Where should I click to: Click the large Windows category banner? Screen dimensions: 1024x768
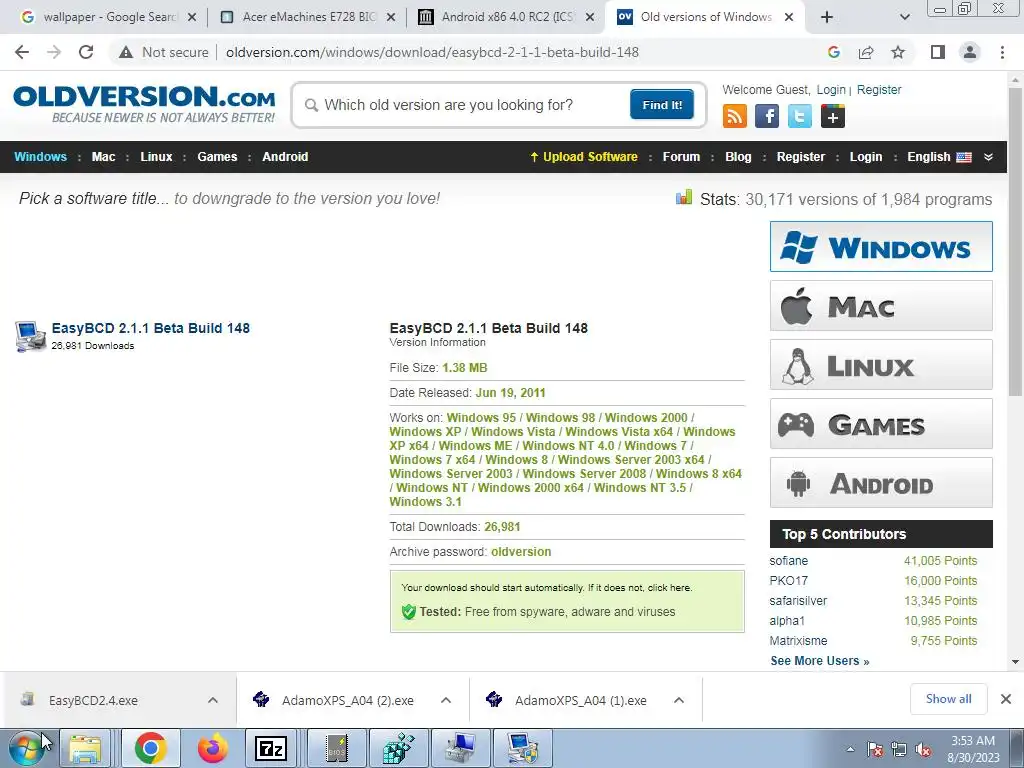[x=881, y=246]
